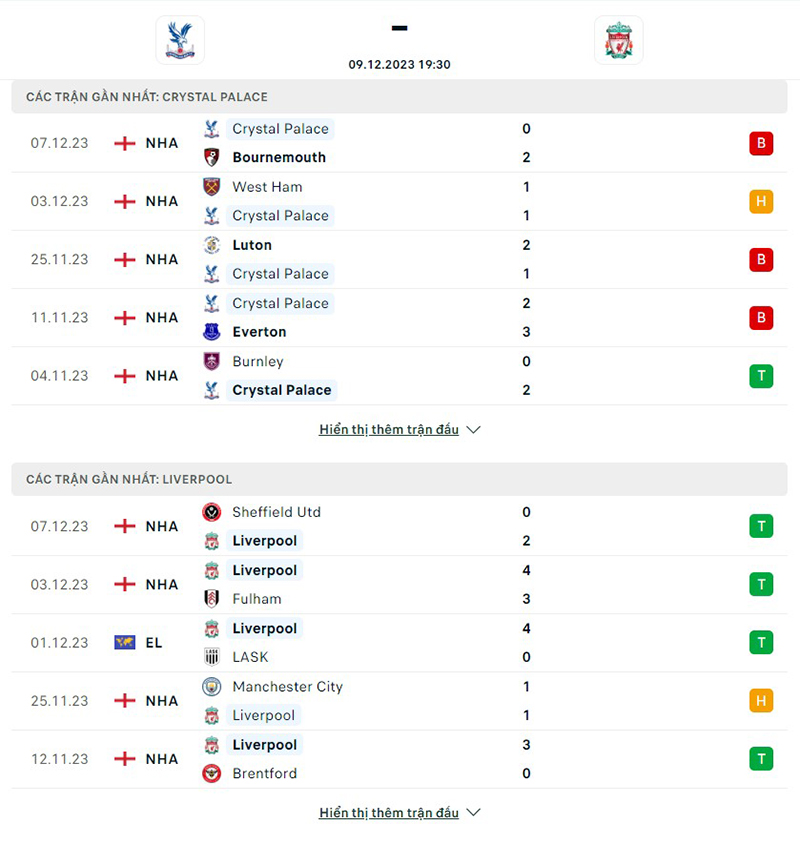Open the CÁC TRẬN GẦN NHẤT: LIVERPOOL header

126,479
